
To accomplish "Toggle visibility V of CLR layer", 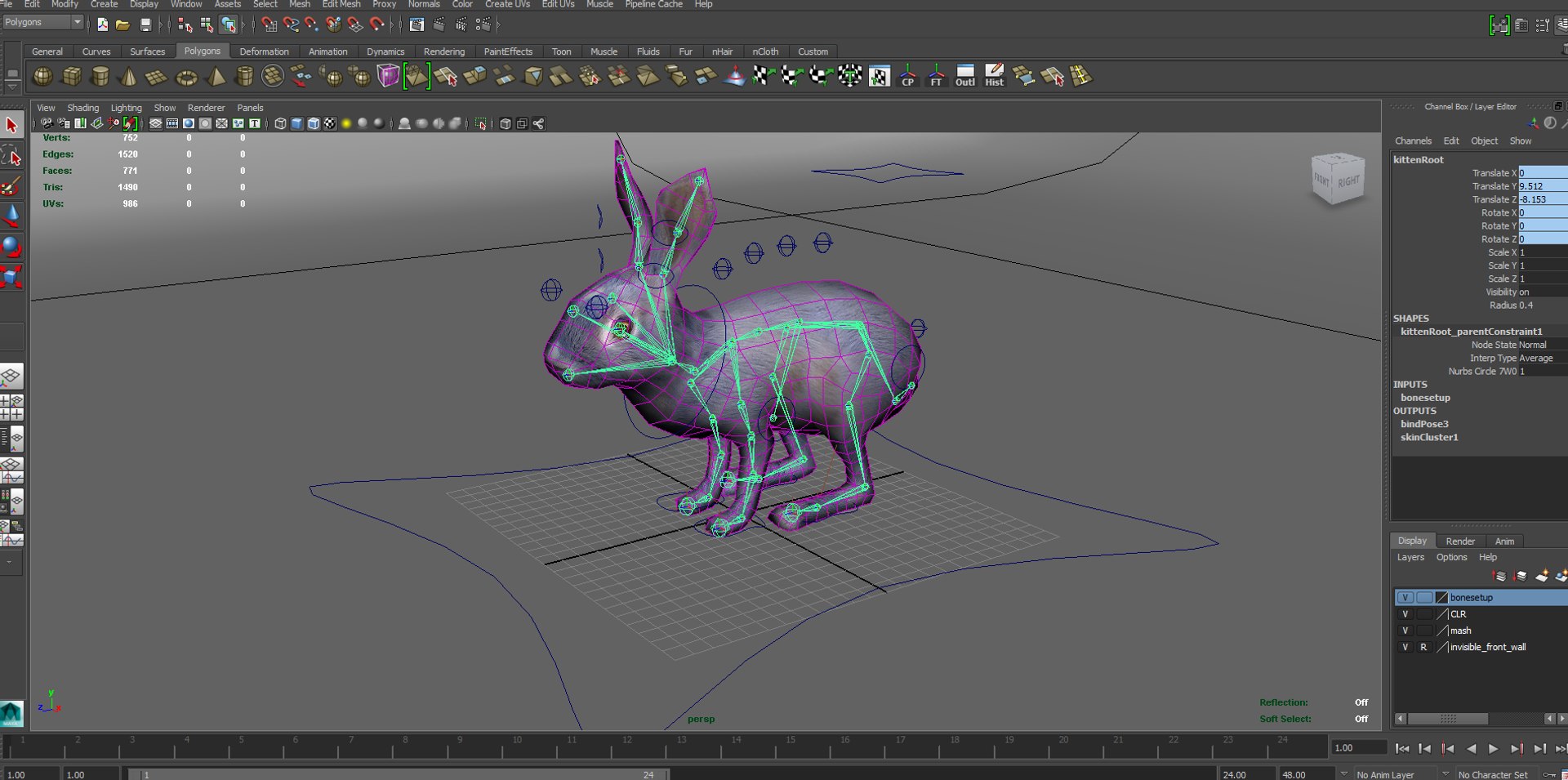I will click(1405, 614).
